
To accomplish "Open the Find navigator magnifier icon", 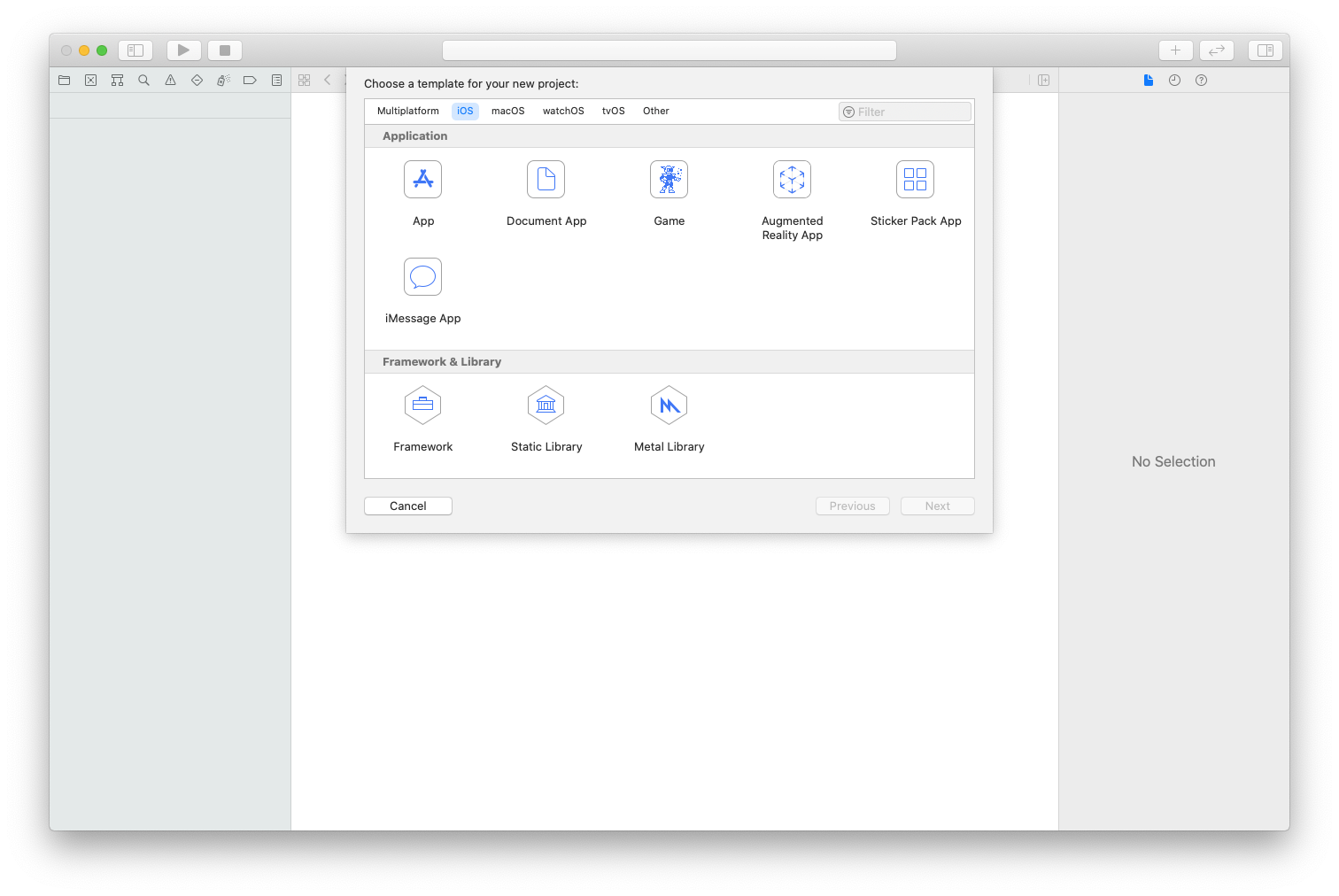I will click(144, 80).
